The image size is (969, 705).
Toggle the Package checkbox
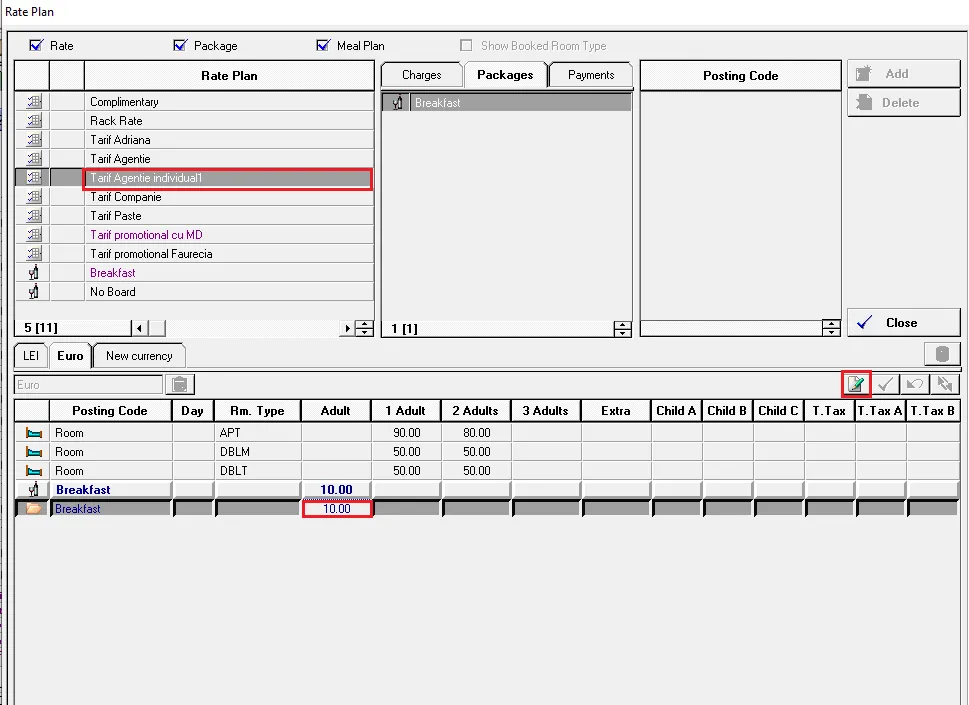click(180, 45)
